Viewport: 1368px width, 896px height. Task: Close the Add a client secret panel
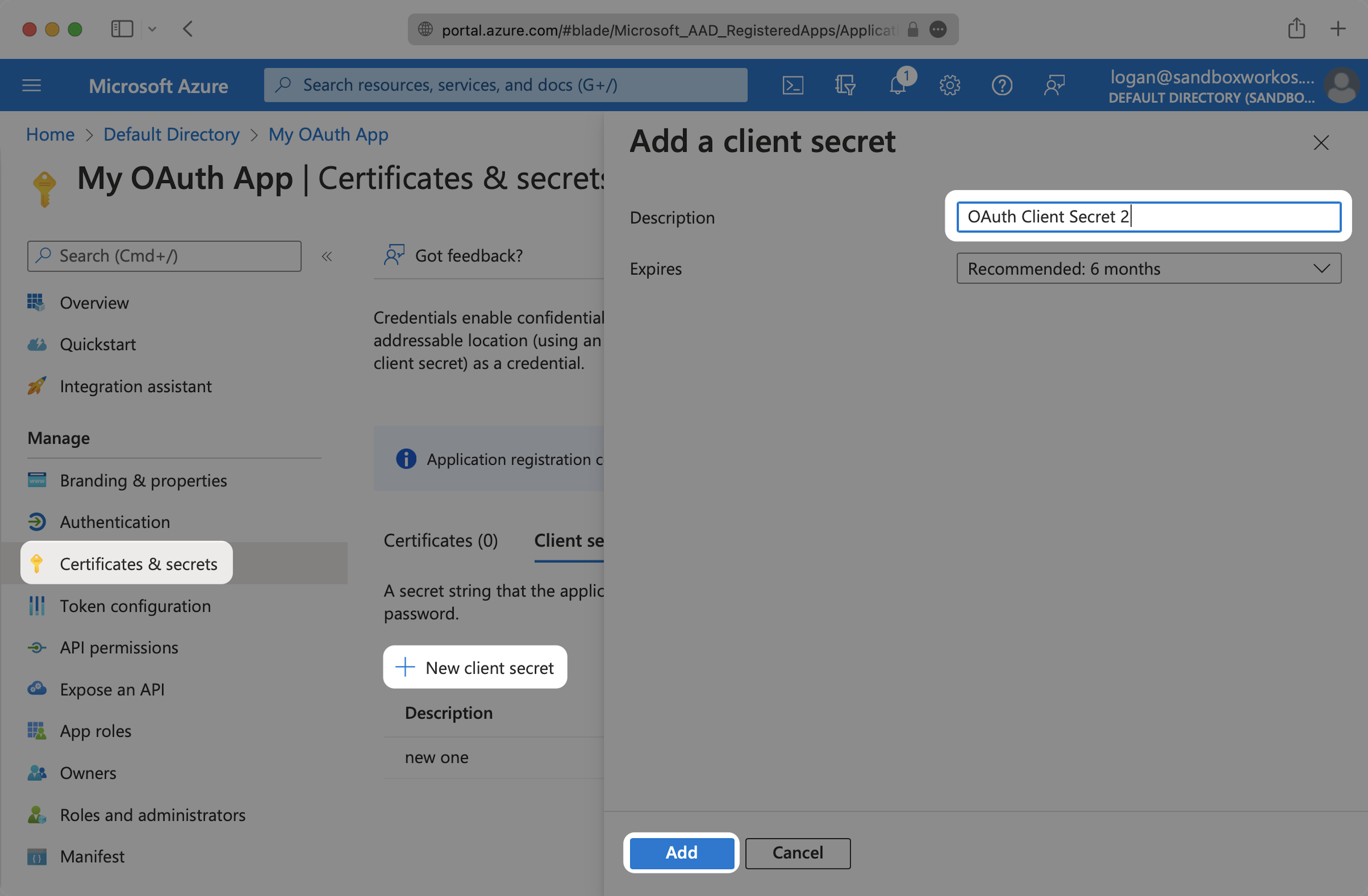click(1320, 142)
